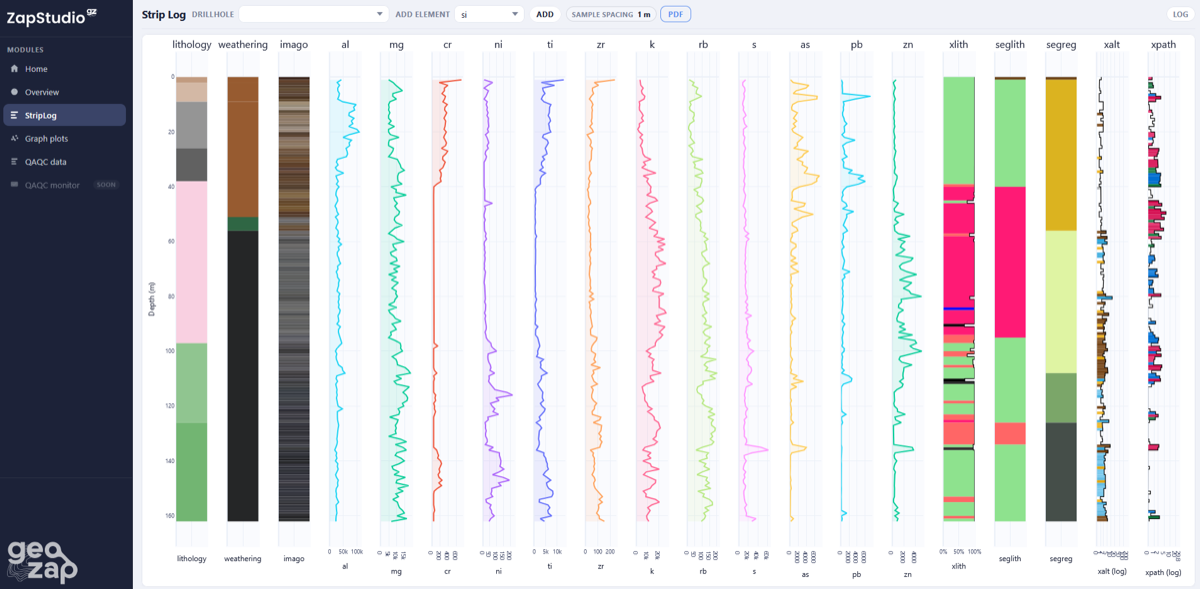Navigate to the QAQC data module

click(47, 161)
